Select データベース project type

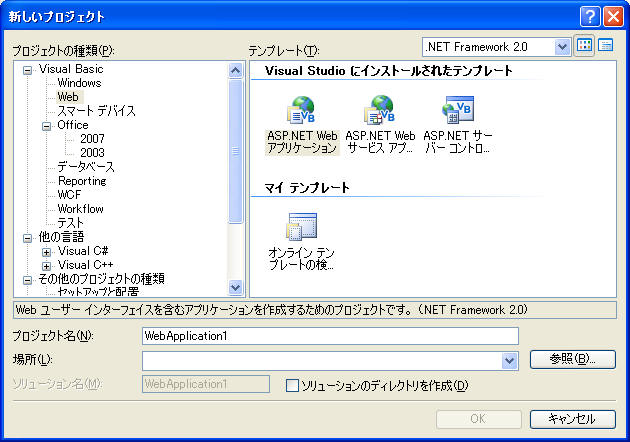pyautogui.click(x=86, y=167)
